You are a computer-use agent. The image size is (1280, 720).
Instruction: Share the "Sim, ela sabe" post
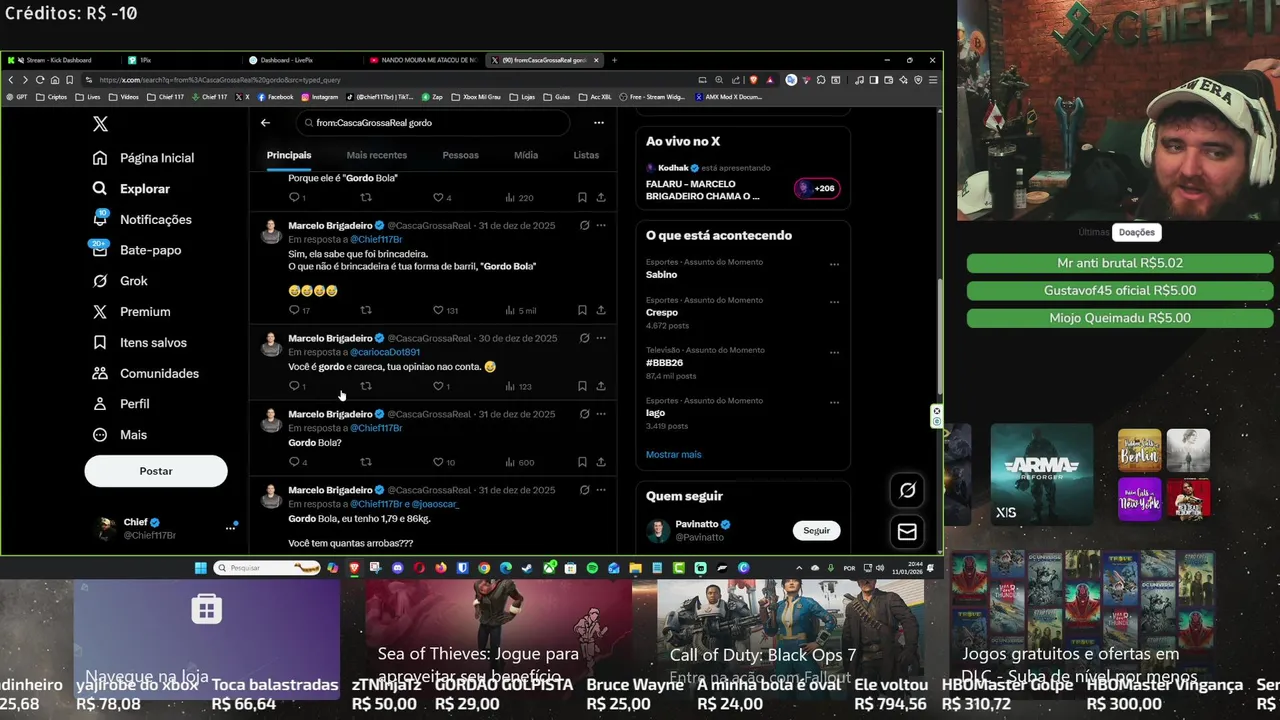click(601, 310)
